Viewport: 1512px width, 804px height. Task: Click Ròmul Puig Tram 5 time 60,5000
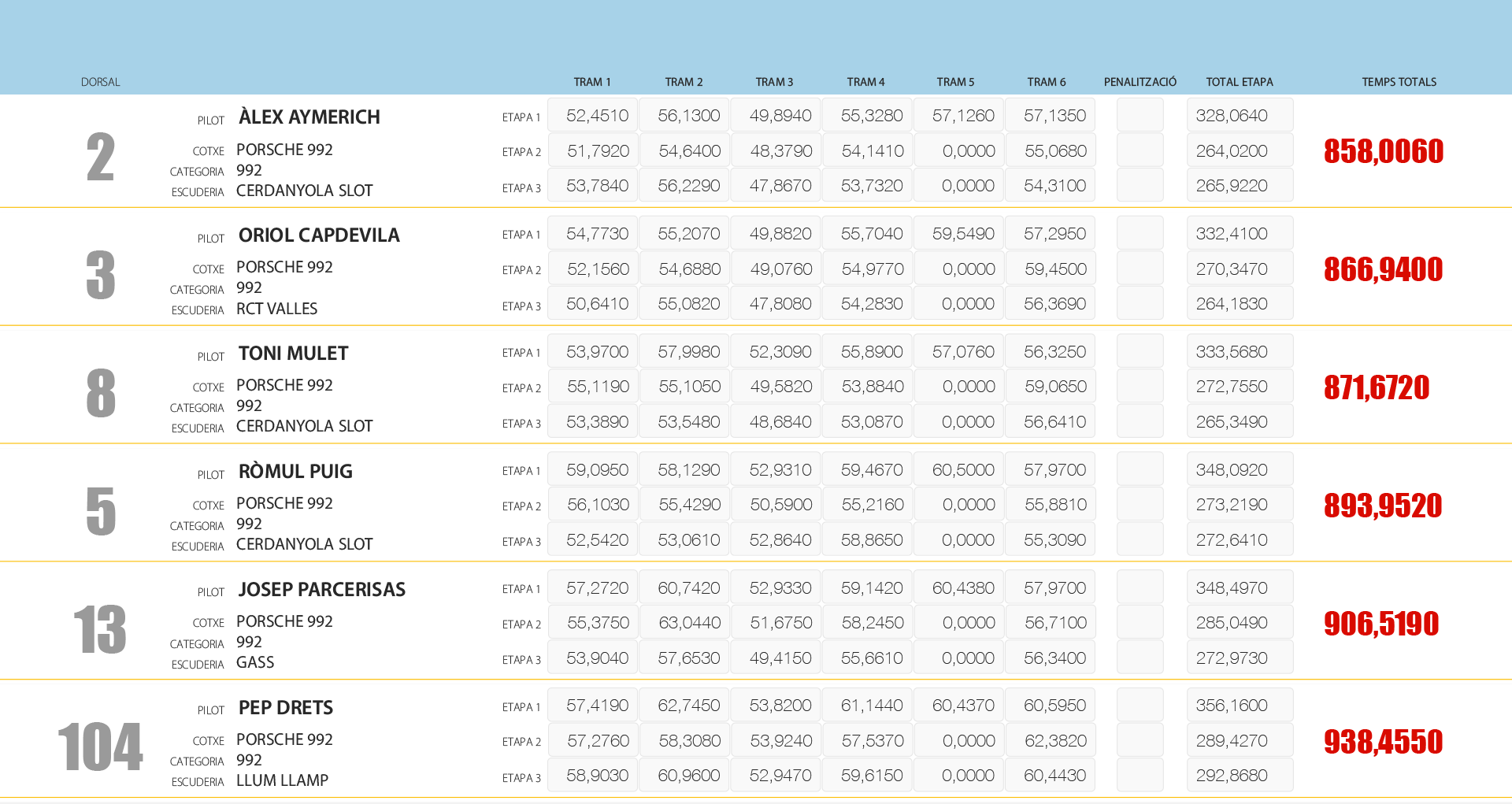click(962, 470)
